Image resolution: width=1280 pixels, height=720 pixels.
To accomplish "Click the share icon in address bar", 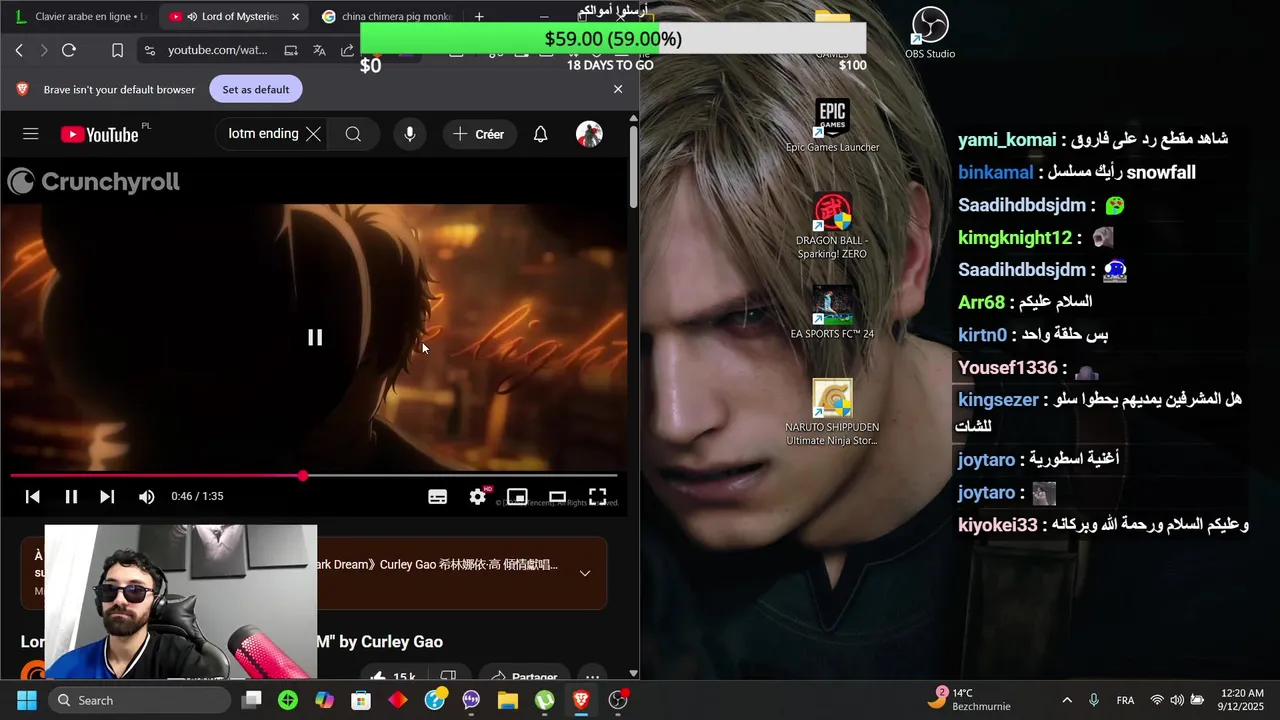I will click(347, 50).
